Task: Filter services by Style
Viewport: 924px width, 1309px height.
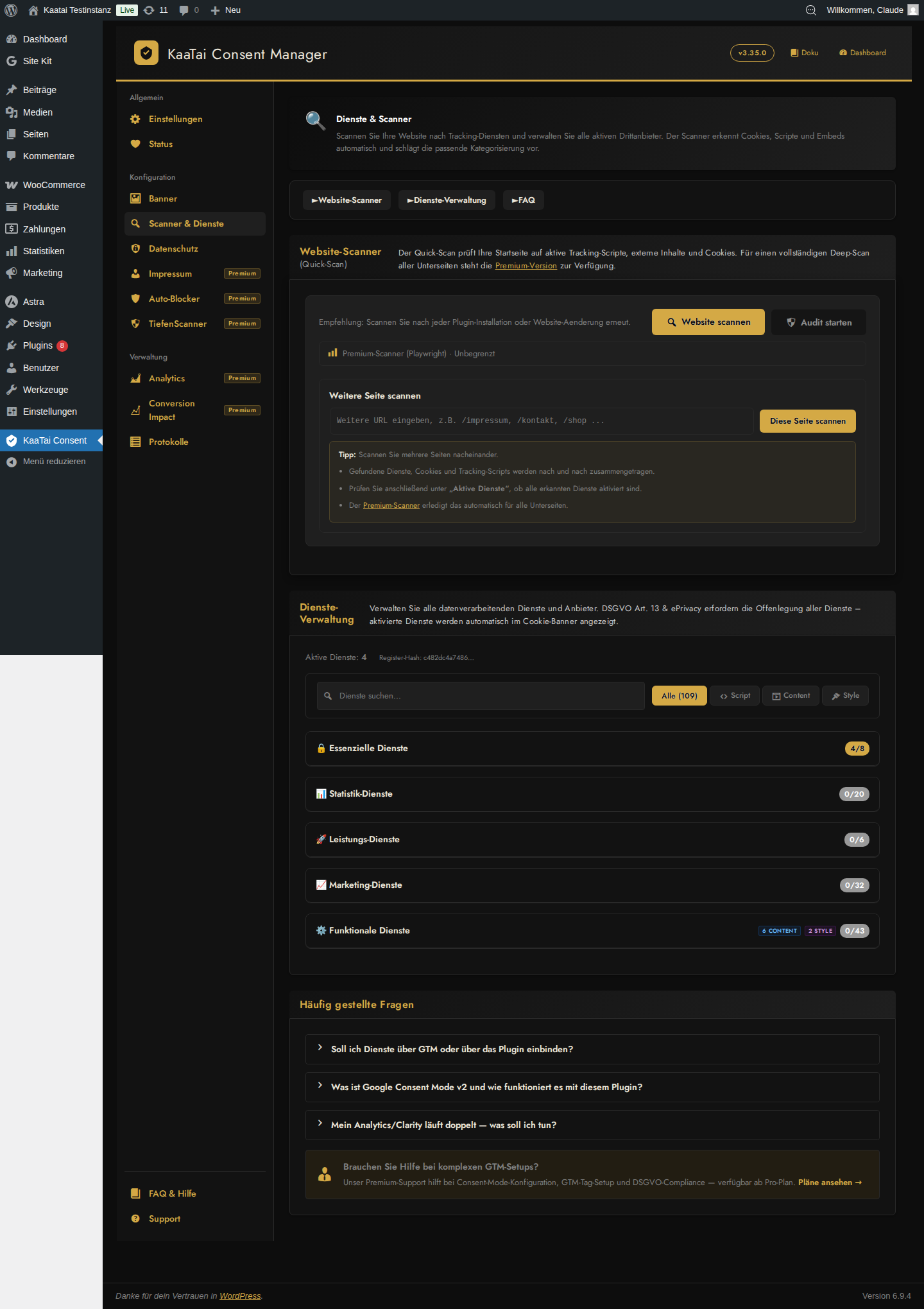Action: 845,696
